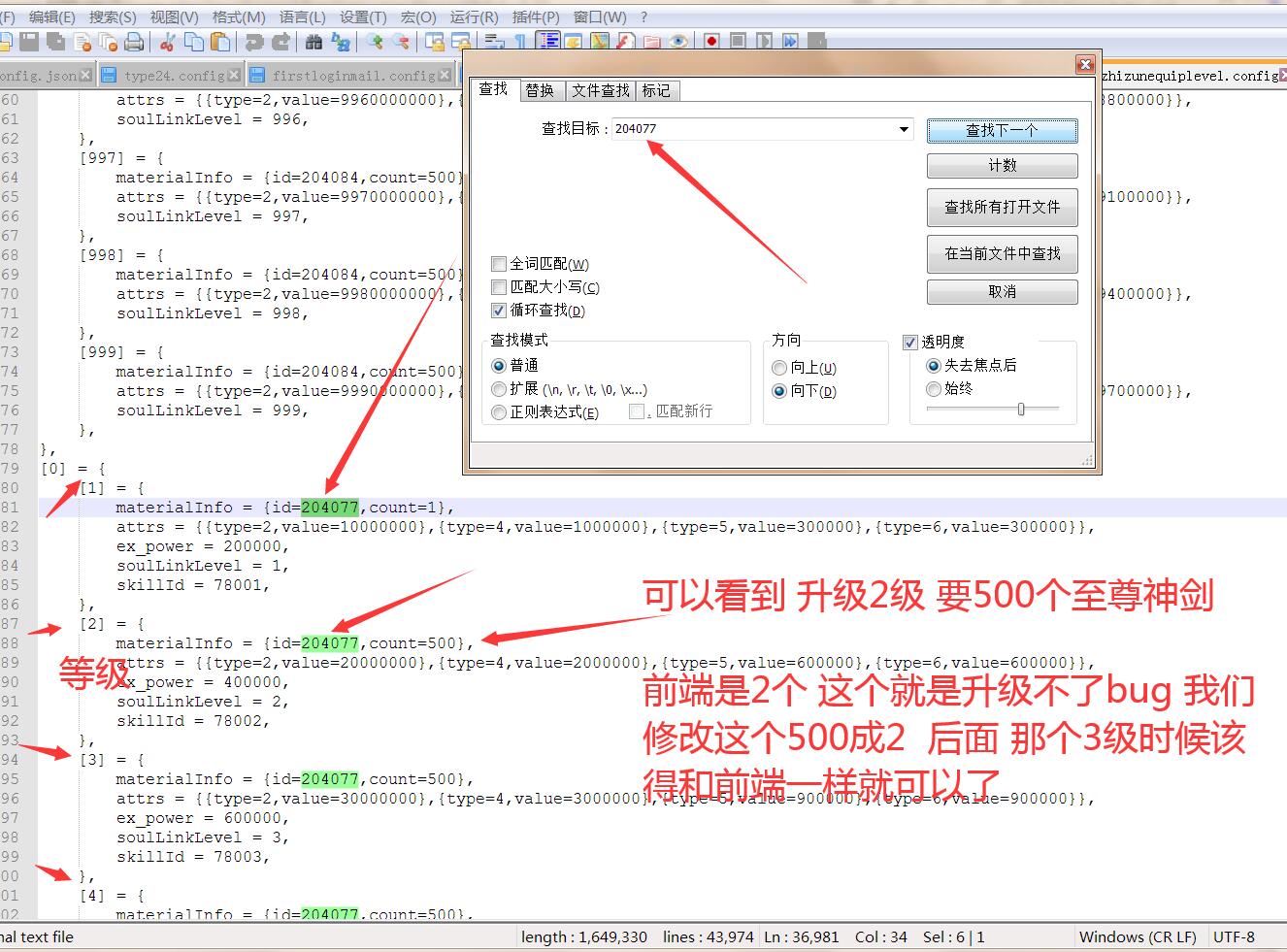Uncheck the 循环查找 checkbox
The height and width of the screenshot is (952, 1287).
499,311
